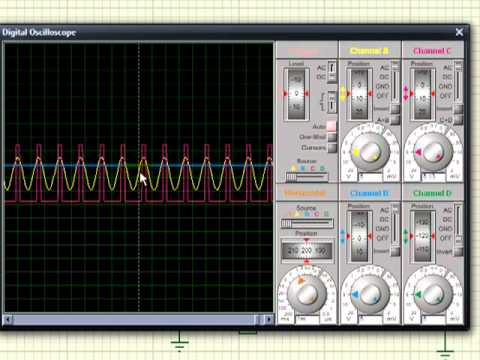Viewport: 480px width, 360px height.
Task: Click the Channel A Position thumbwheel
Action: point(359,94)
